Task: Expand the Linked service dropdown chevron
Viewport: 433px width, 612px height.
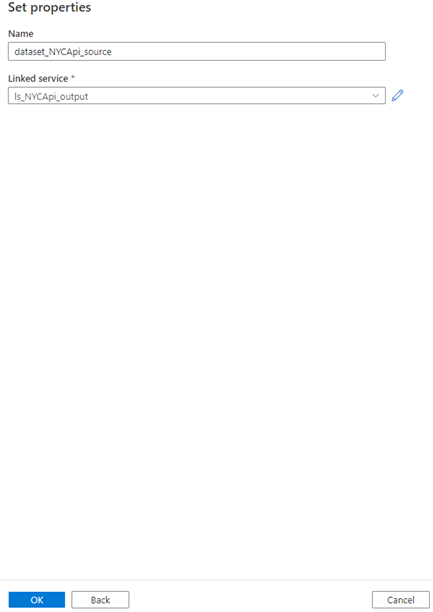Action: (376, 96)
